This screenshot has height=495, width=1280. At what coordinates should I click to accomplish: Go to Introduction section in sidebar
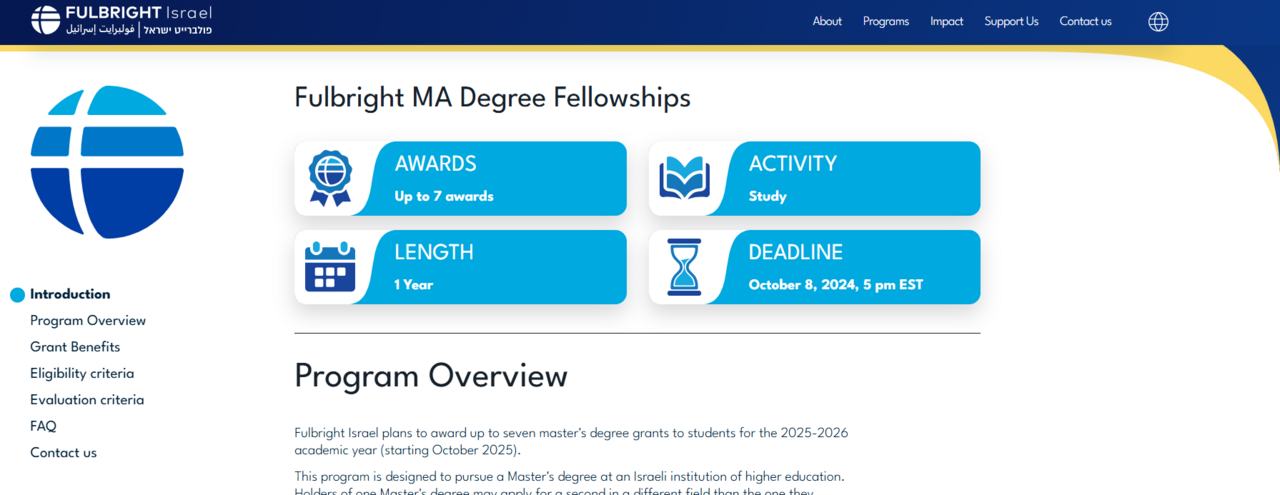pos(70,294)
